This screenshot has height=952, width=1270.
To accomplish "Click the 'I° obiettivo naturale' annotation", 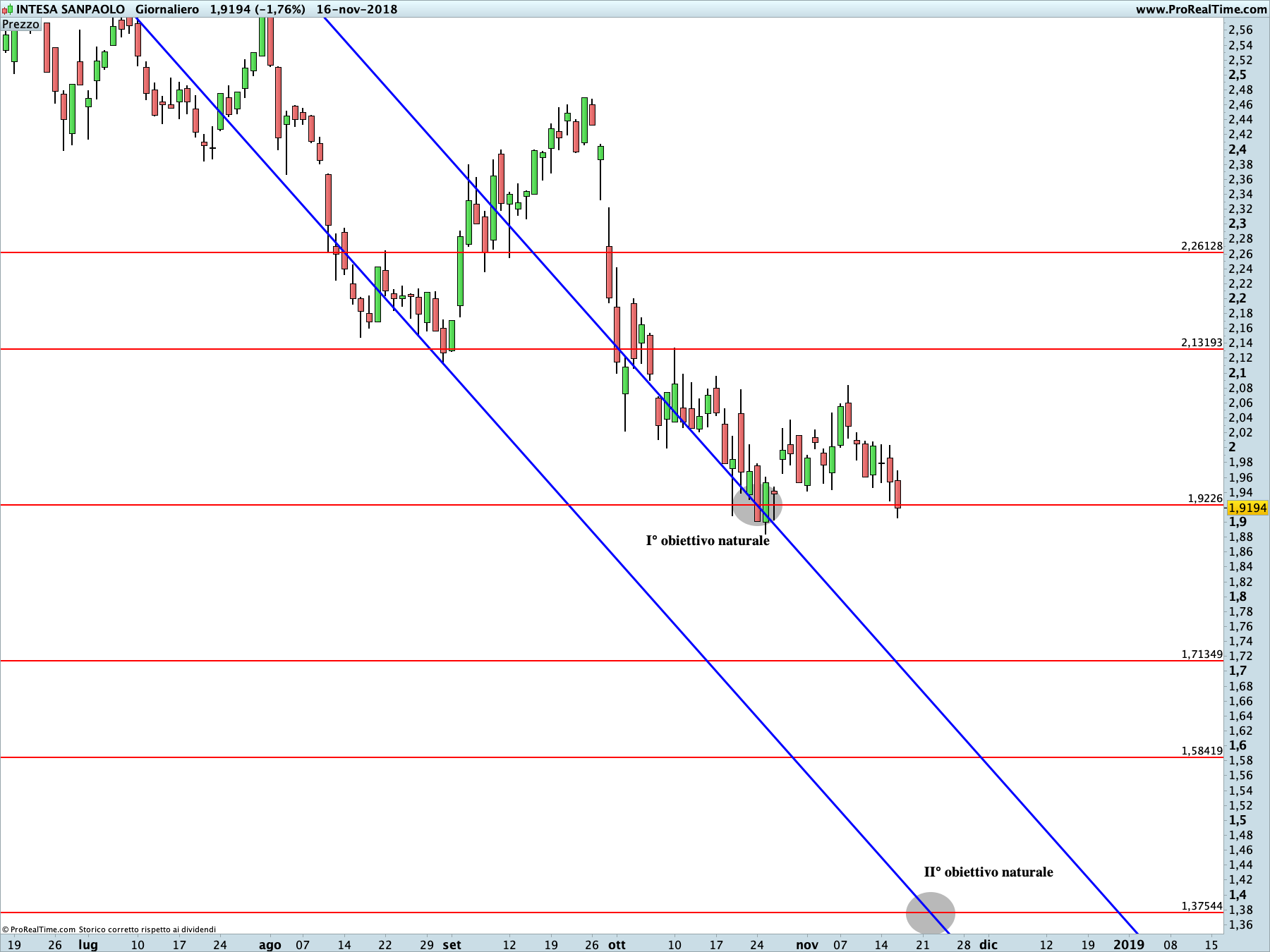I will pos(708,541).
